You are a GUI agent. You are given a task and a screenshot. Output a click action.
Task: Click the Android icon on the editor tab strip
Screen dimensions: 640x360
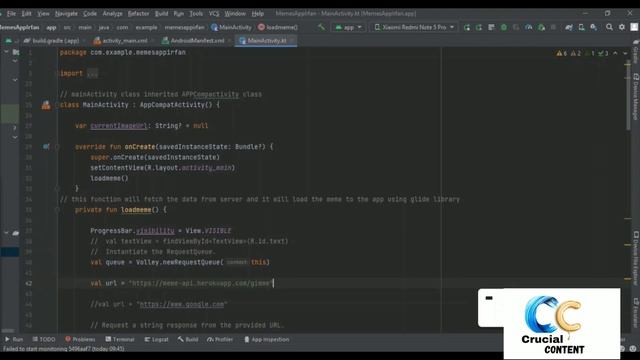pos(8,41)
